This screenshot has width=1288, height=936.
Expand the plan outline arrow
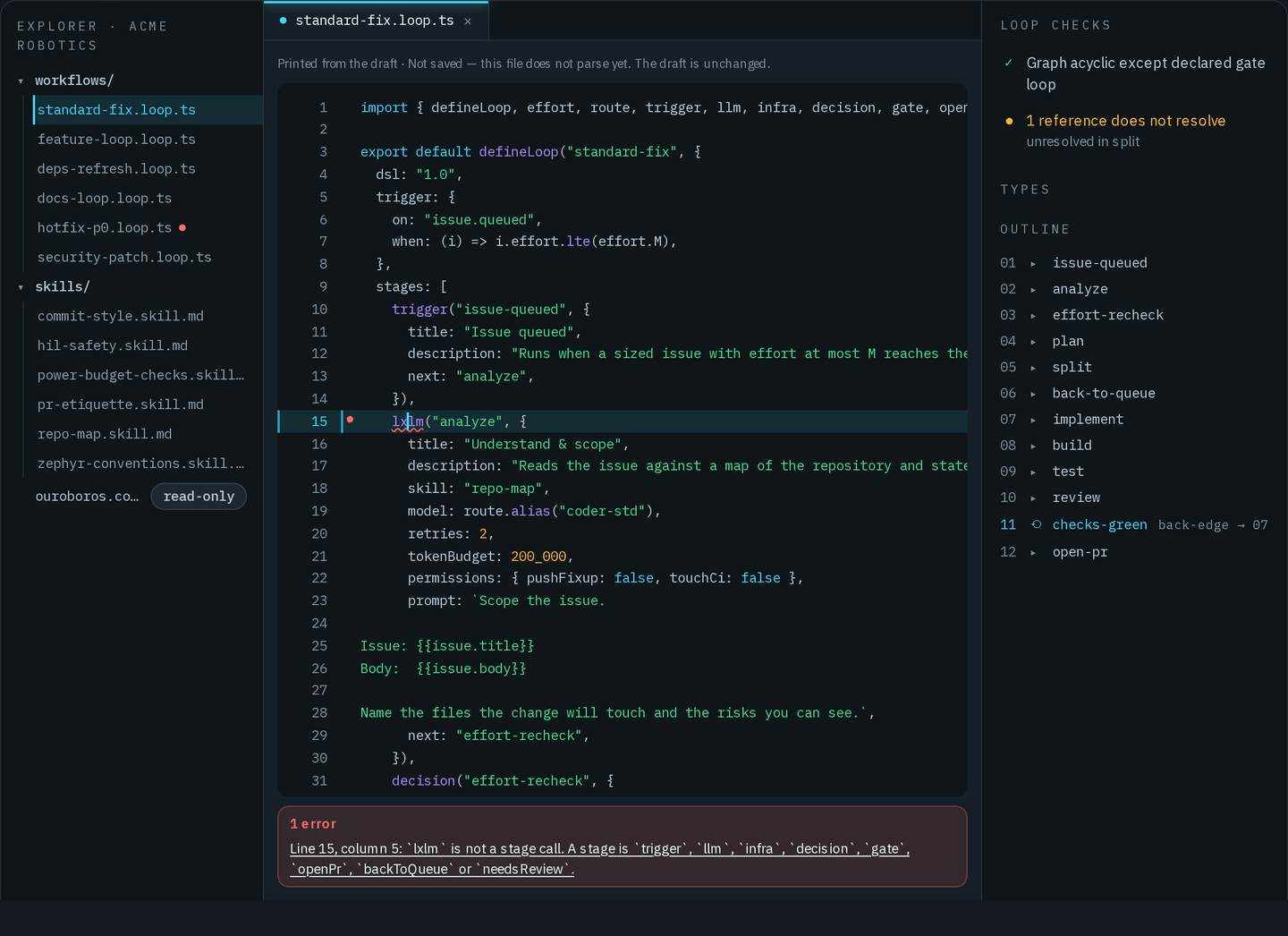1033,342
